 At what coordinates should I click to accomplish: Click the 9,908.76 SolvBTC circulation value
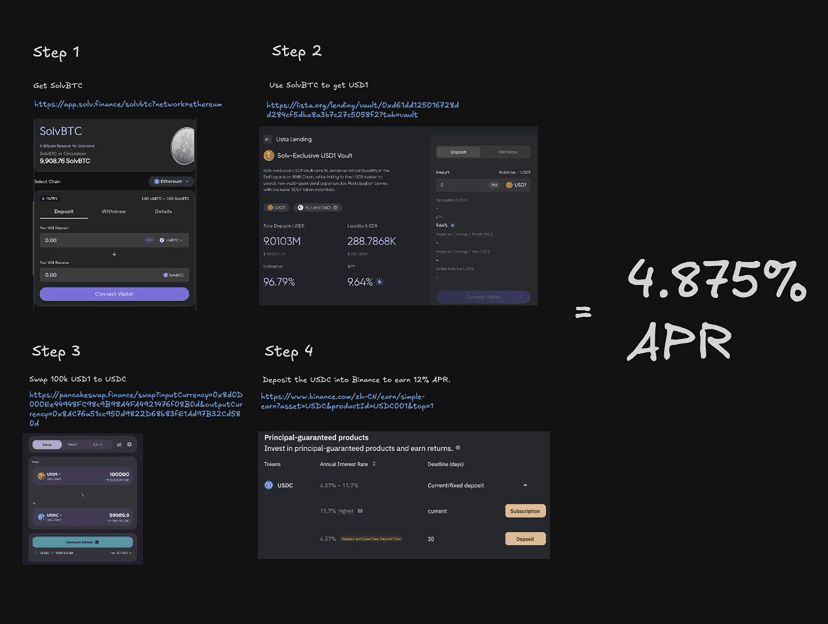[64, 161]
